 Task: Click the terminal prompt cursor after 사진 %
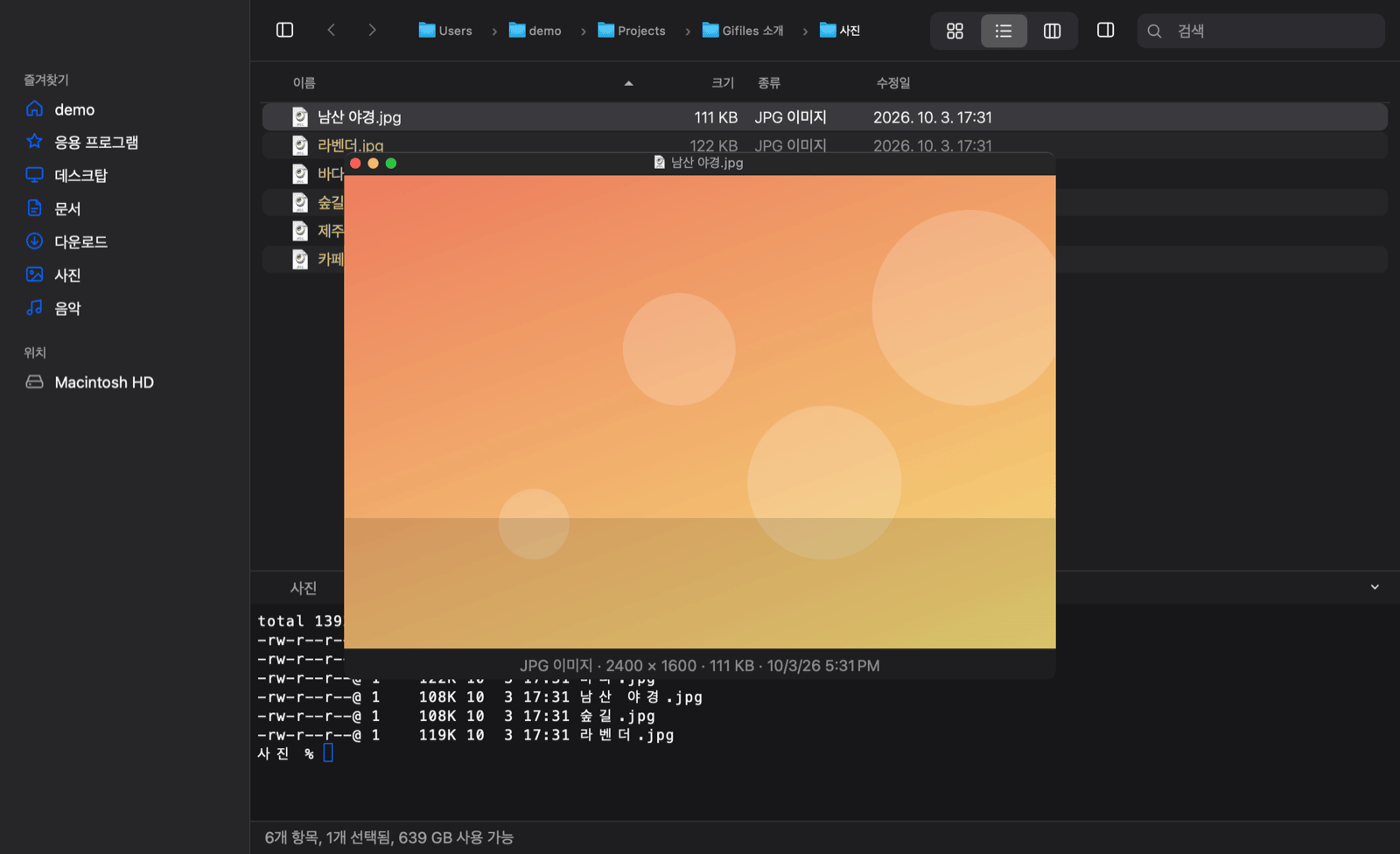328,753
